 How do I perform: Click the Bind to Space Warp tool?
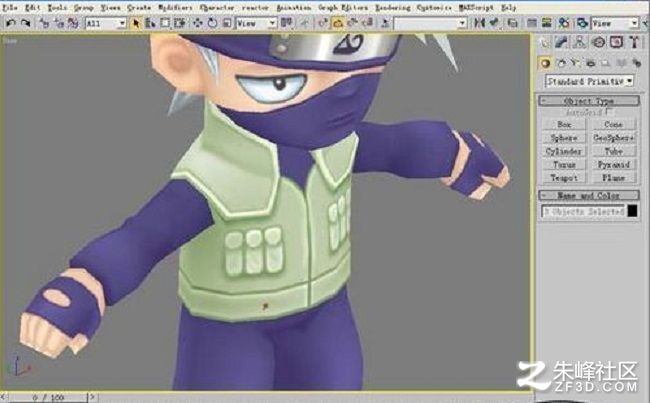point(73,23)
